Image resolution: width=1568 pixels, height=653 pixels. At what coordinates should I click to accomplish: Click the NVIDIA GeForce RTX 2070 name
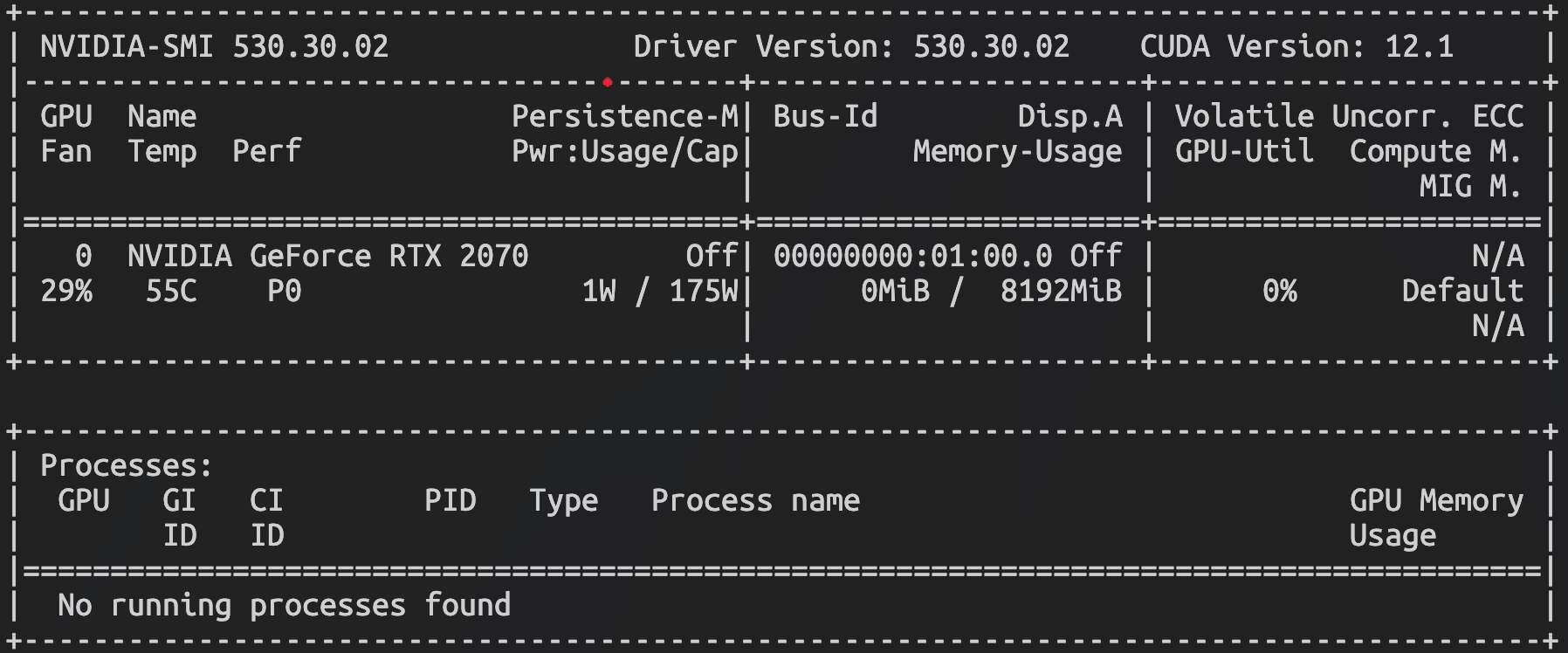327,256
